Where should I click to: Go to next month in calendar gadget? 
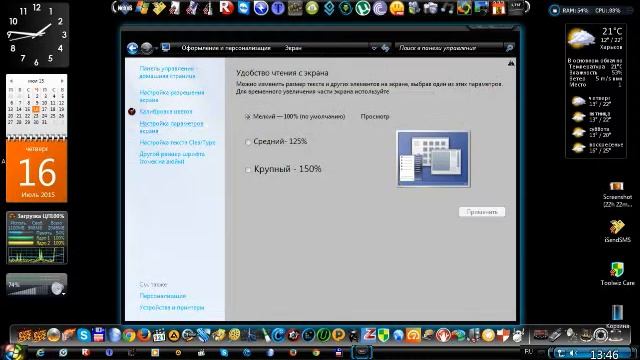pos(62,81)
